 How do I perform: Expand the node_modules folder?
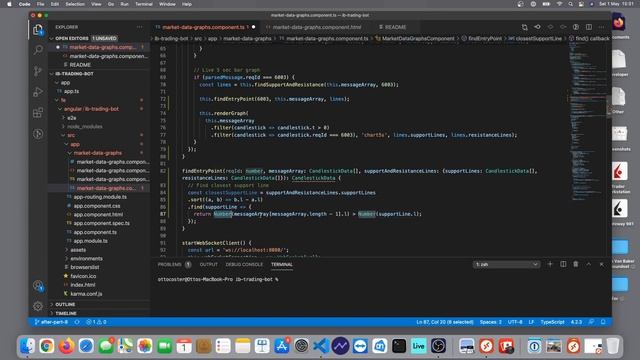point(84,127)
